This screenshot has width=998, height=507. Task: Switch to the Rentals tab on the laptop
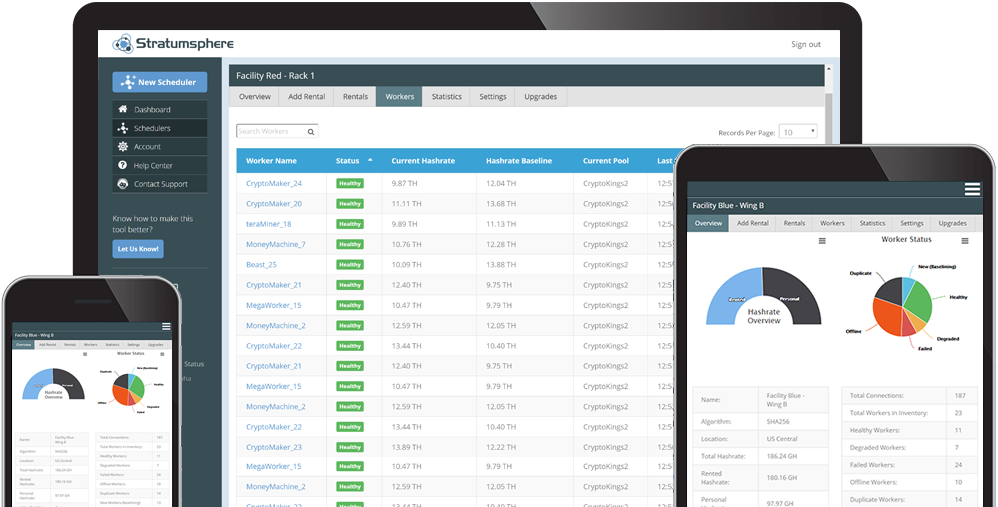(x=355, y=97)
